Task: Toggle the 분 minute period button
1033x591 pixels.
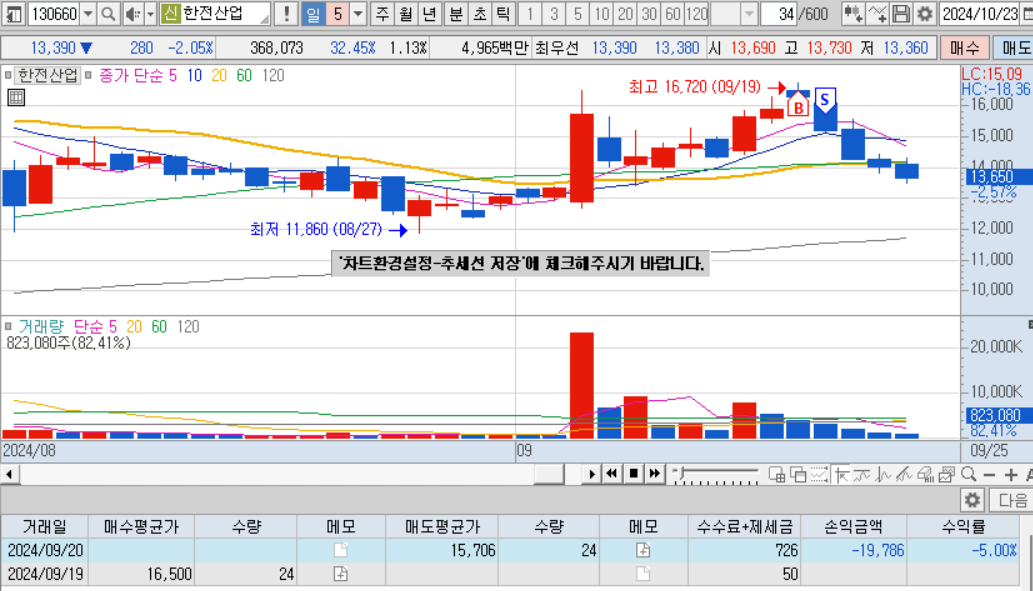Action: 455,14
